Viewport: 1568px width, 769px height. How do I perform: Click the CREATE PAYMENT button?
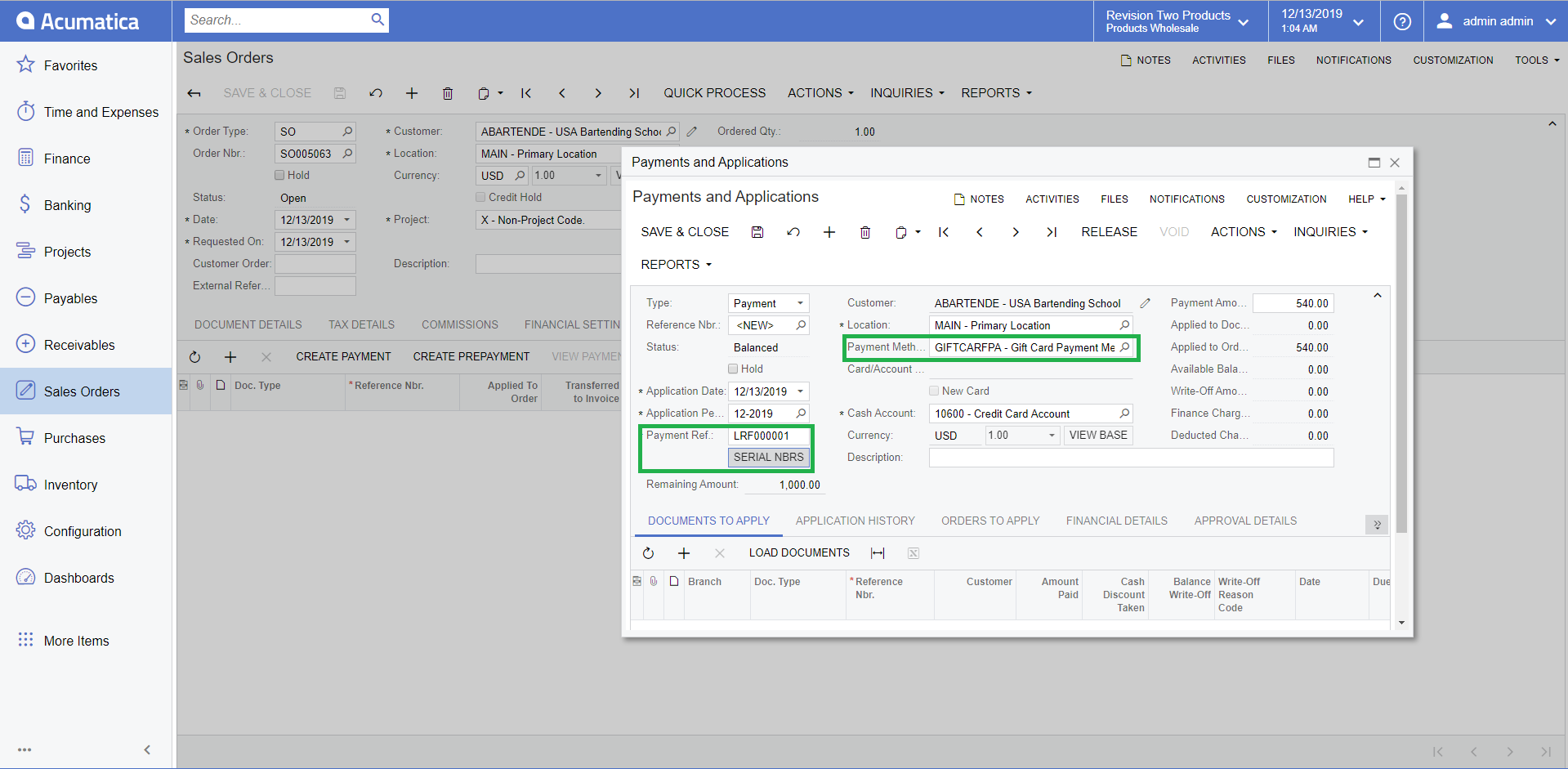pos(343,357)
